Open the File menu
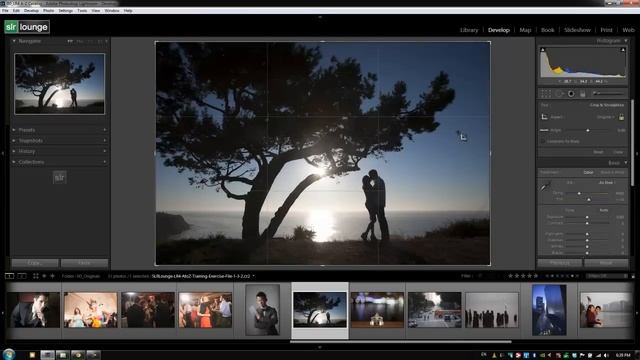 pos(5,11)
